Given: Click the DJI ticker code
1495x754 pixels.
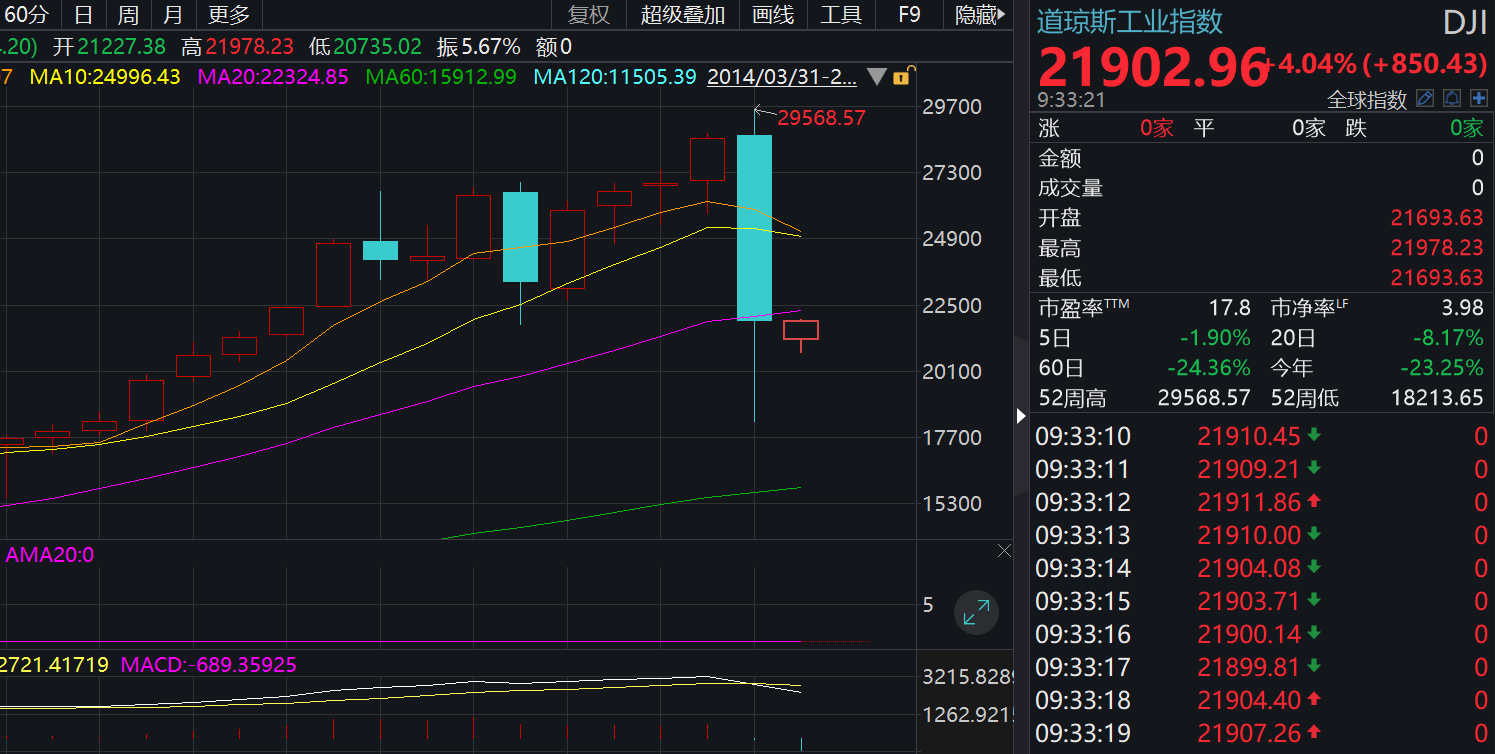Looking at the screenshot, I should point(1464,22).
